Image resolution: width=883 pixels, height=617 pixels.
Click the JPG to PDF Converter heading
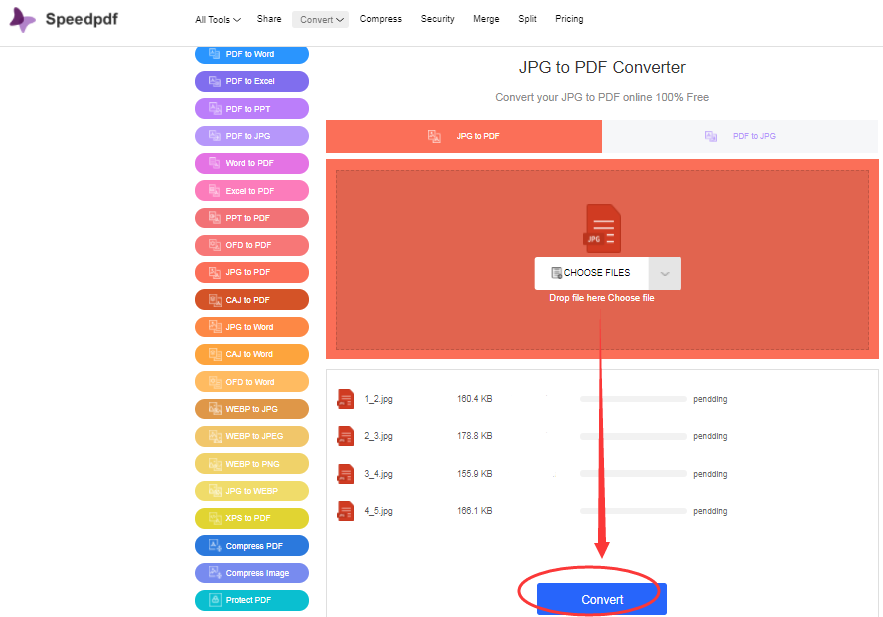602,68
